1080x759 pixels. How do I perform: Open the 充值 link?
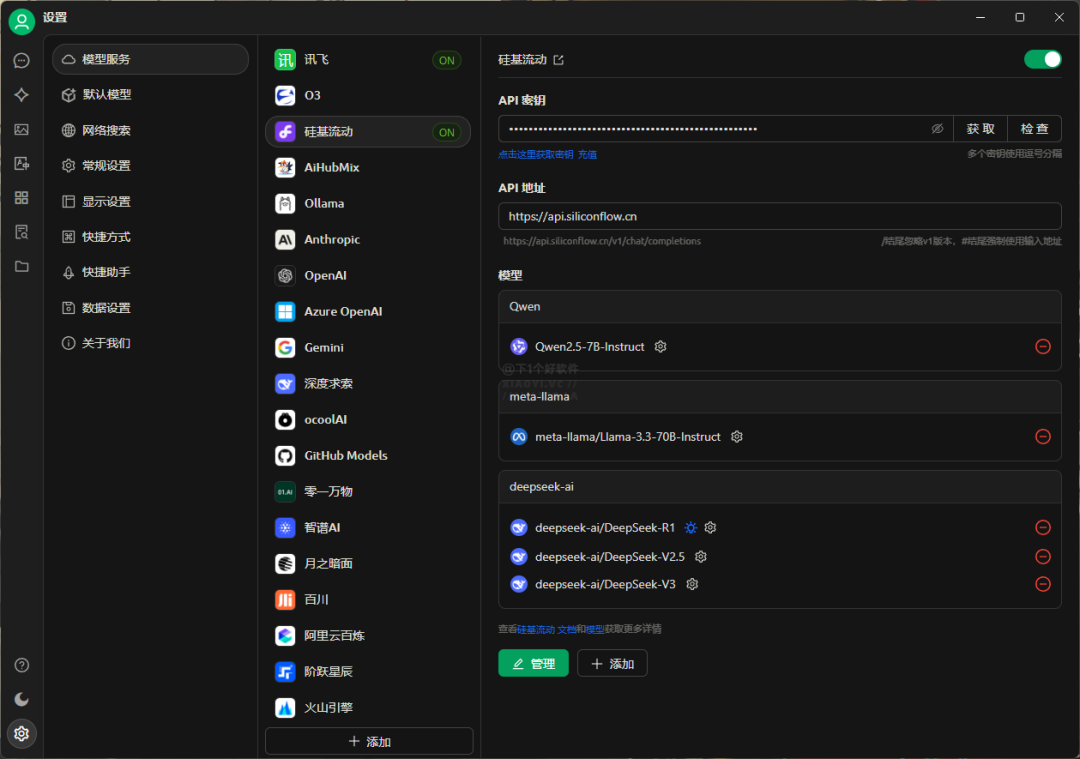pos(588,154)
